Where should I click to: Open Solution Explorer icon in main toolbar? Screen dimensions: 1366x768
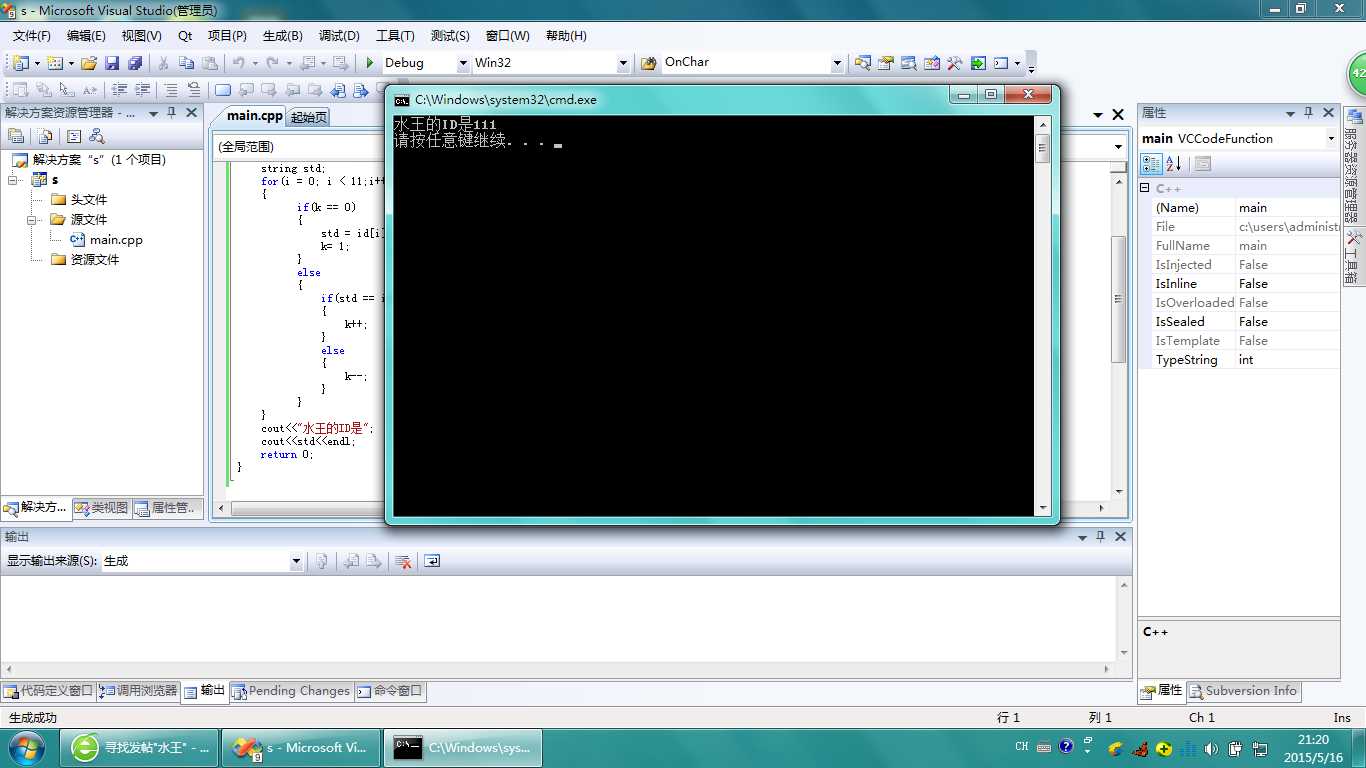[862, 63]
